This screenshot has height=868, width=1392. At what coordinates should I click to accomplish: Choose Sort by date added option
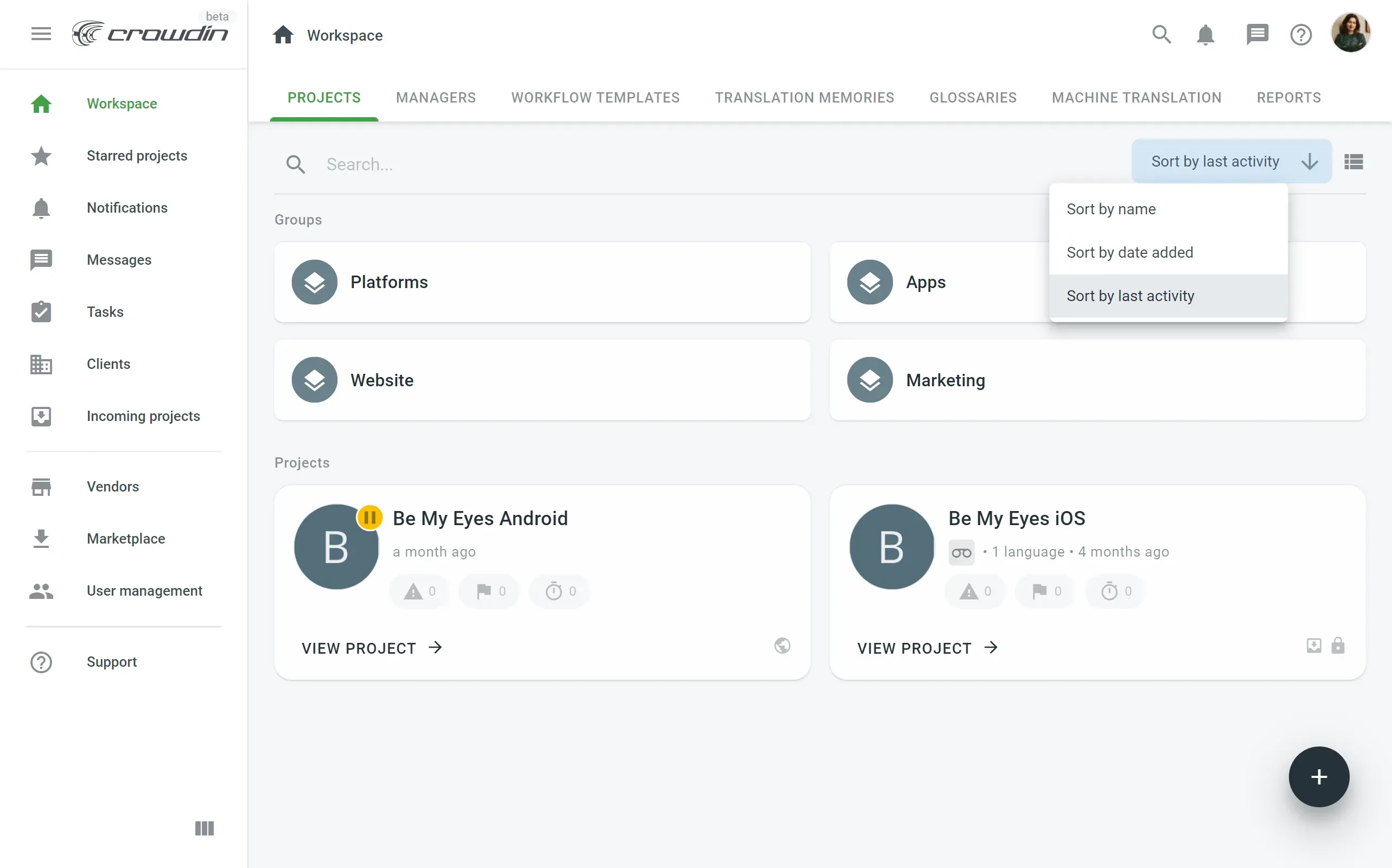click(x=1129, y=253)
